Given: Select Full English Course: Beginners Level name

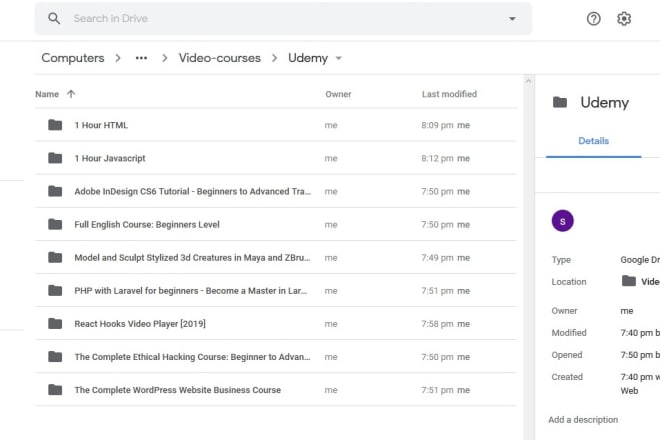Looking at the screenshot, I should pyautogui.click(x=147, y=224).
